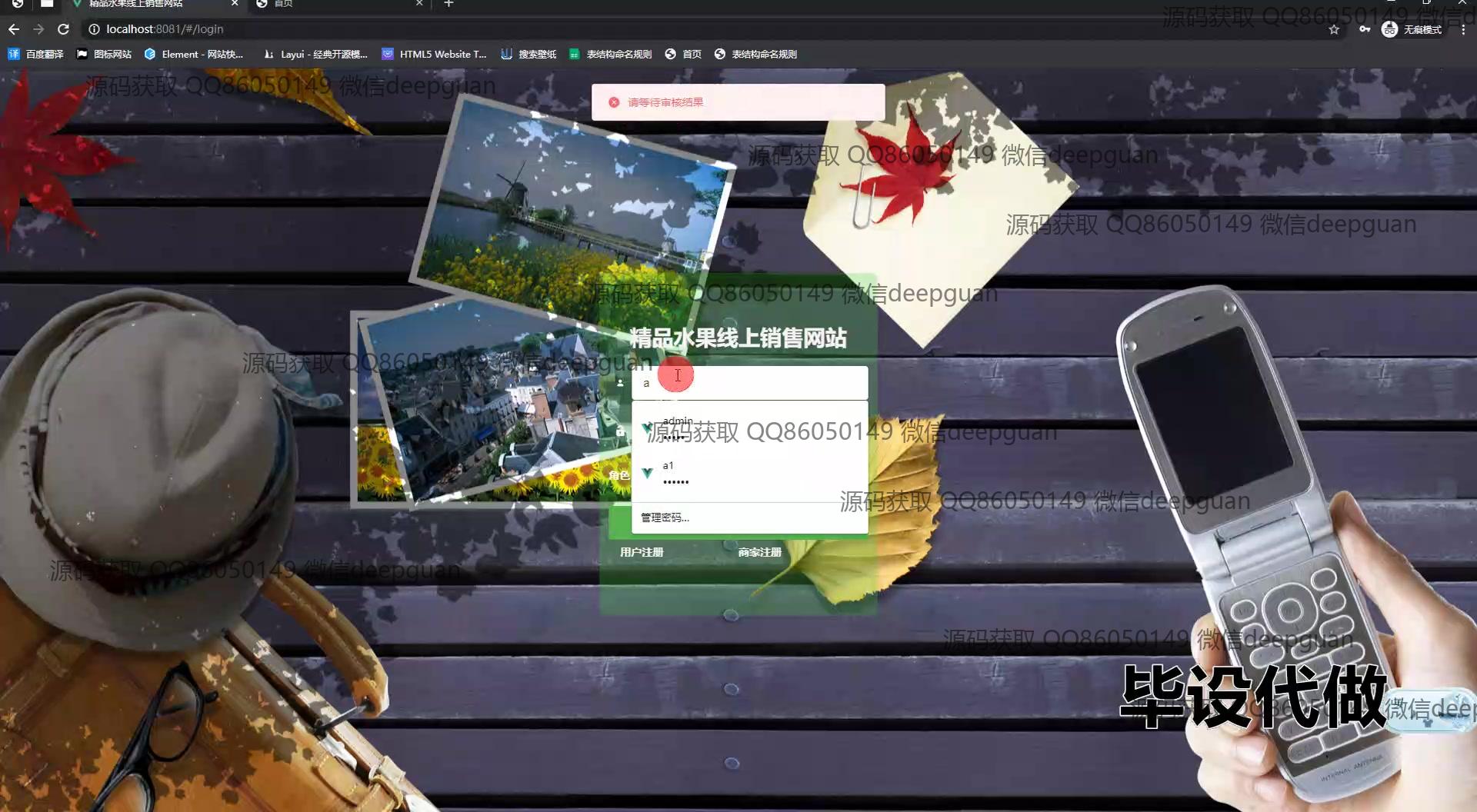Open the browser three-dot menu

coord(1463,29)
